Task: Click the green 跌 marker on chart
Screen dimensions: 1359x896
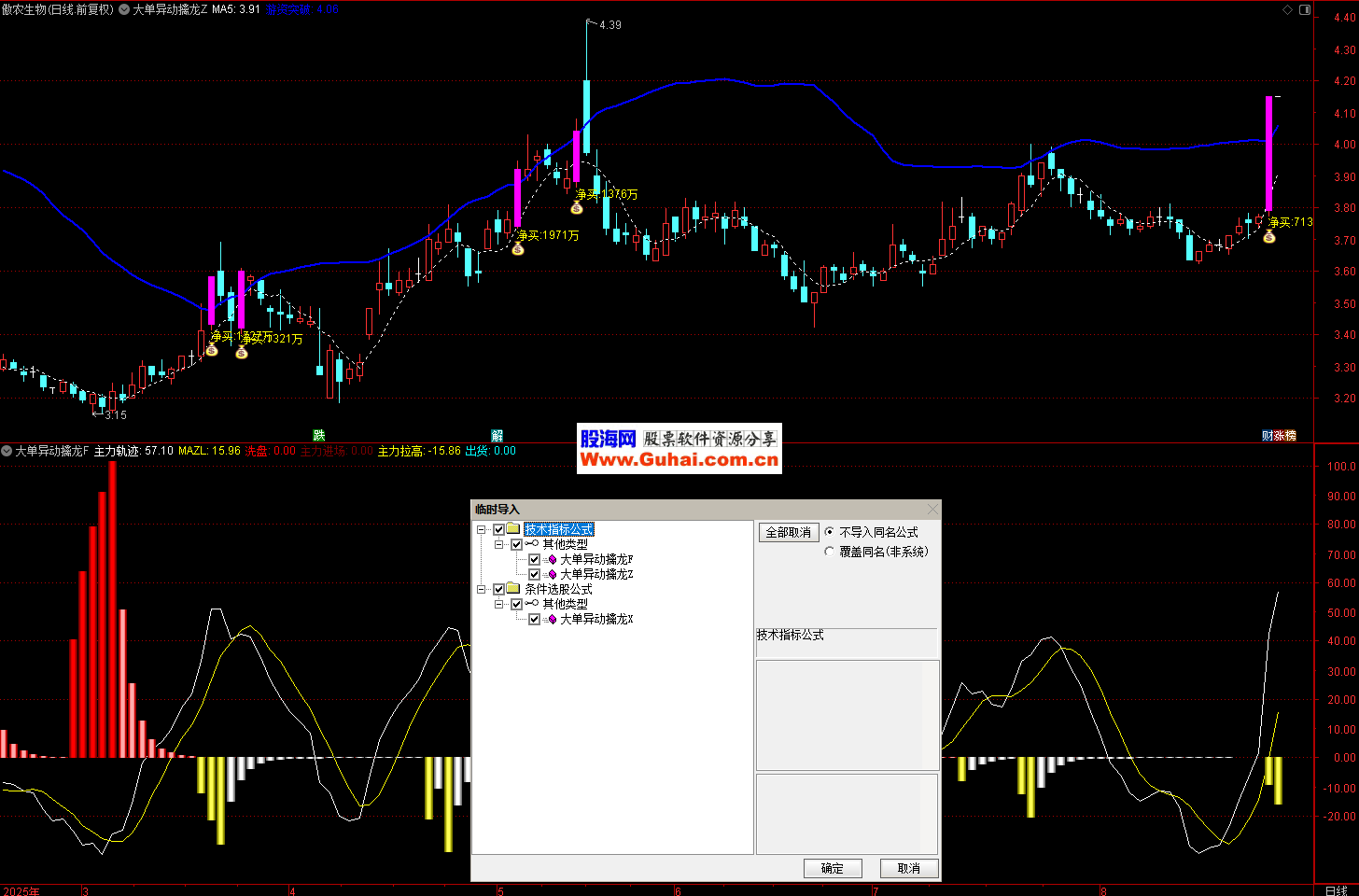Action: tap(319, 435)
